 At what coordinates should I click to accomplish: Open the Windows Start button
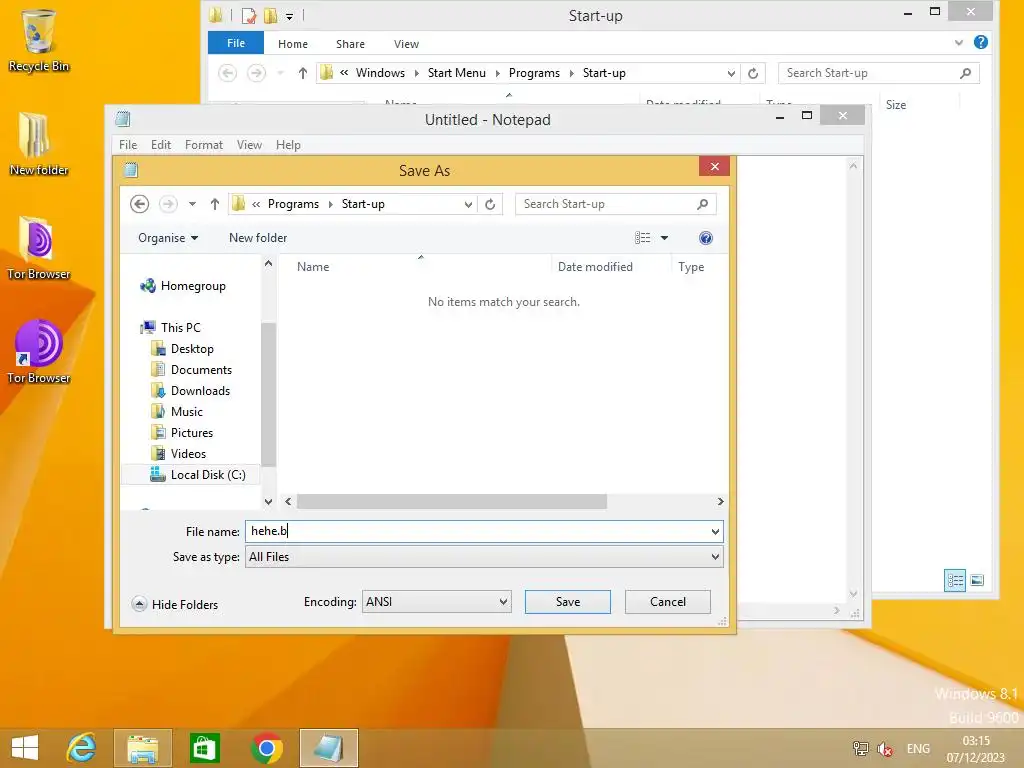[25, 748]
